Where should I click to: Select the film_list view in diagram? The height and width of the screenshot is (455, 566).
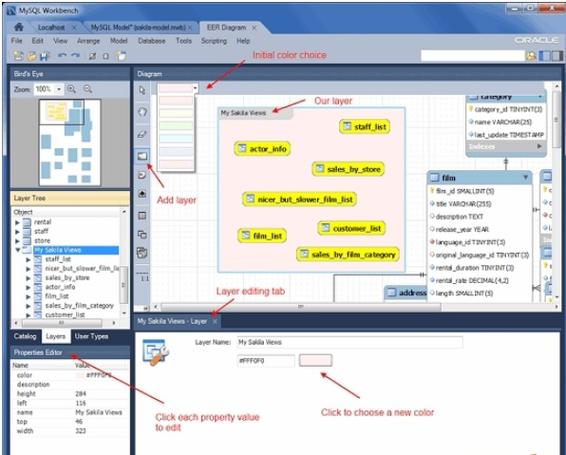click(262, 236)
